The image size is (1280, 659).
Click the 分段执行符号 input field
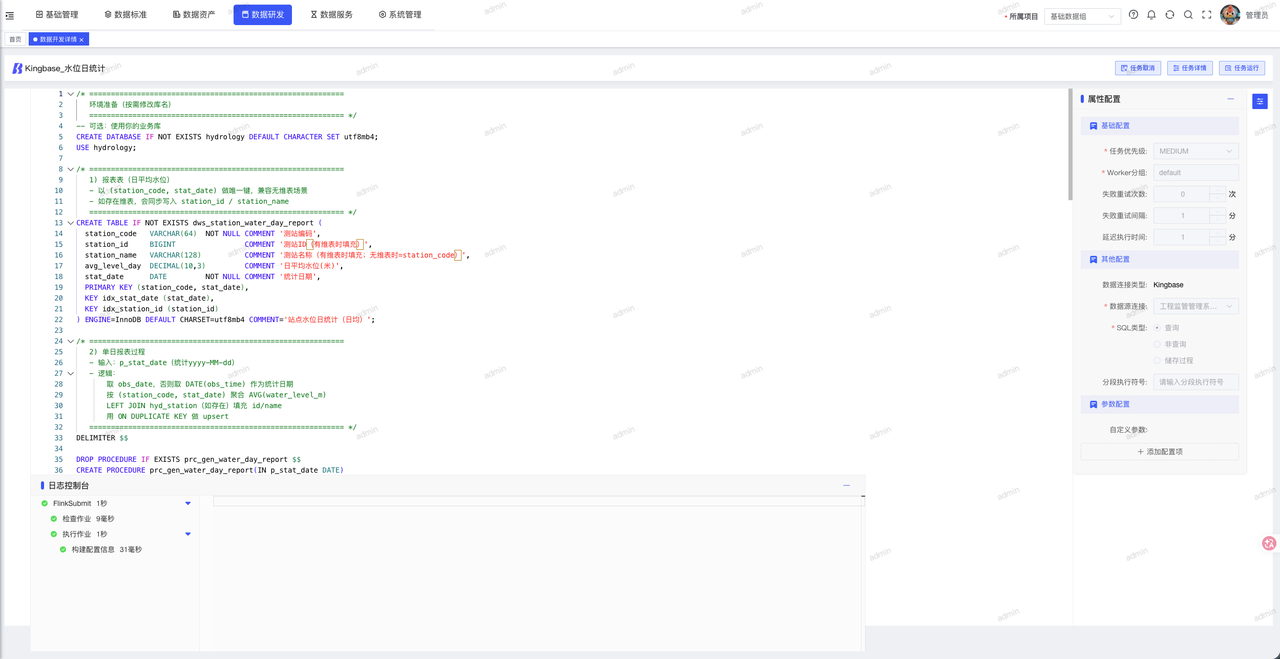click(1196, 382)
